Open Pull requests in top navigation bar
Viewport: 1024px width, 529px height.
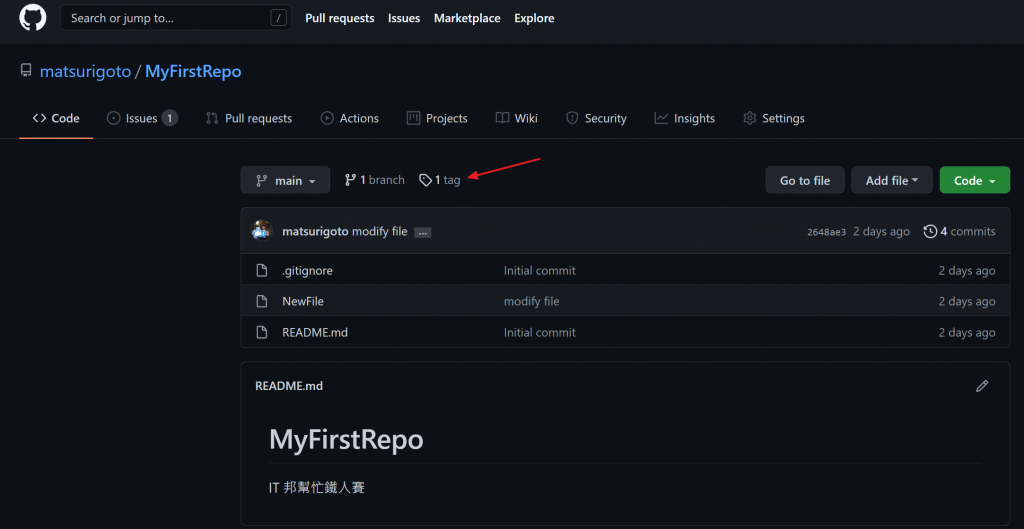pyautogui.click(x=340, y=18)
